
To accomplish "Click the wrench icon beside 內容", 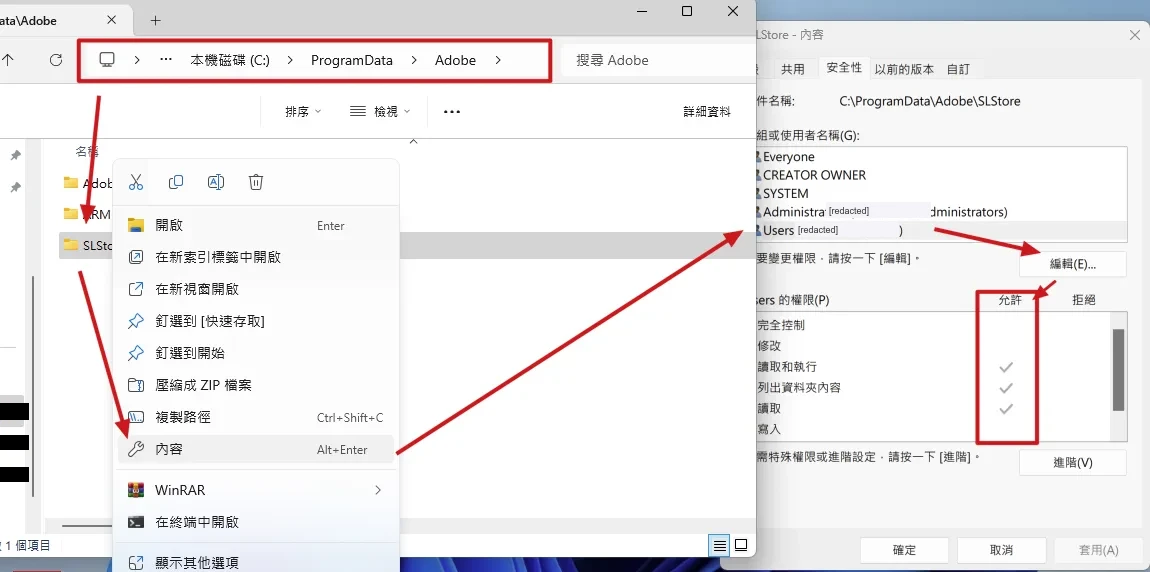I will [x=136, y=450].
